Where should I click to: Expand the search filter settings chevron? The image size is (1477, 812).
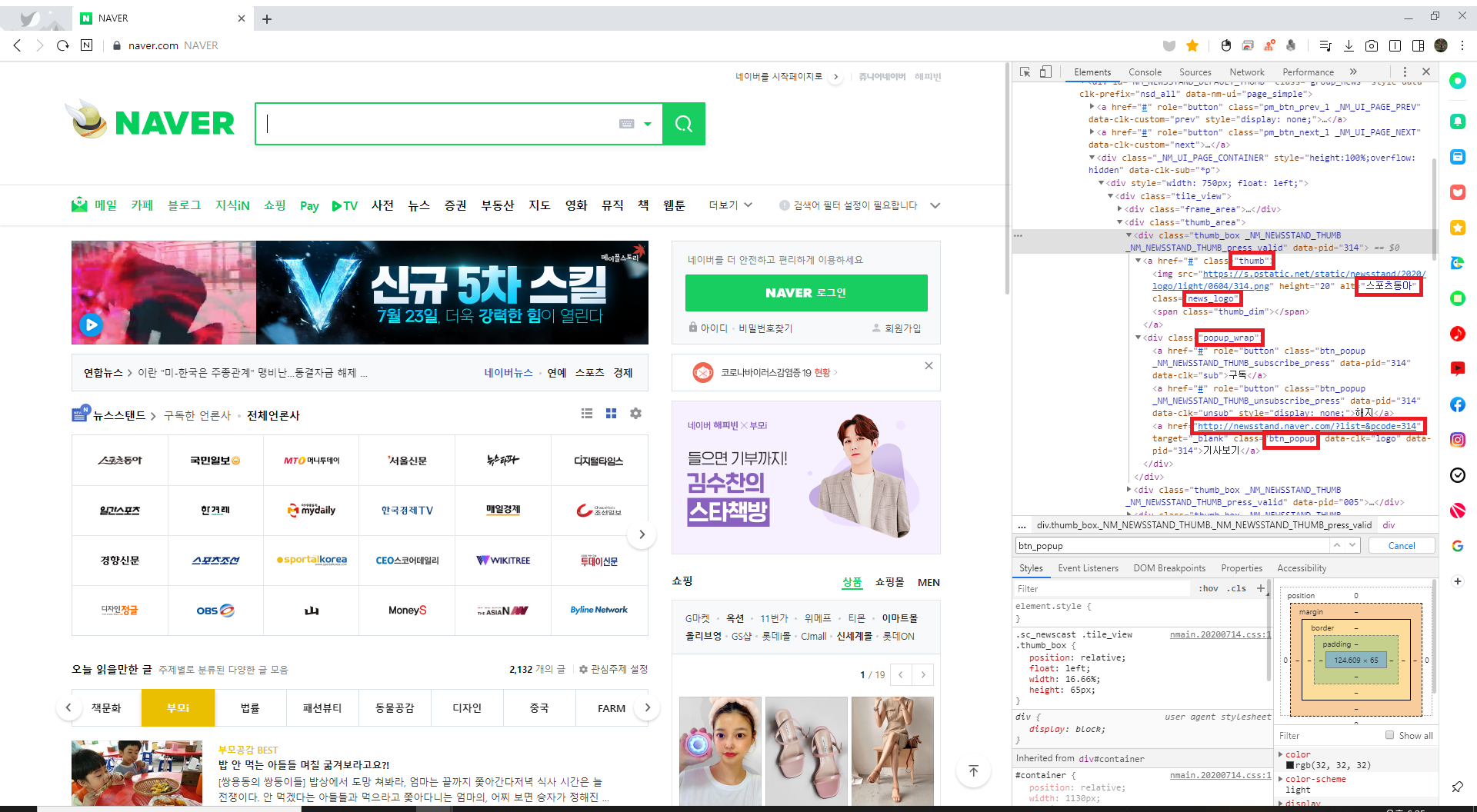tap(935, 205)
